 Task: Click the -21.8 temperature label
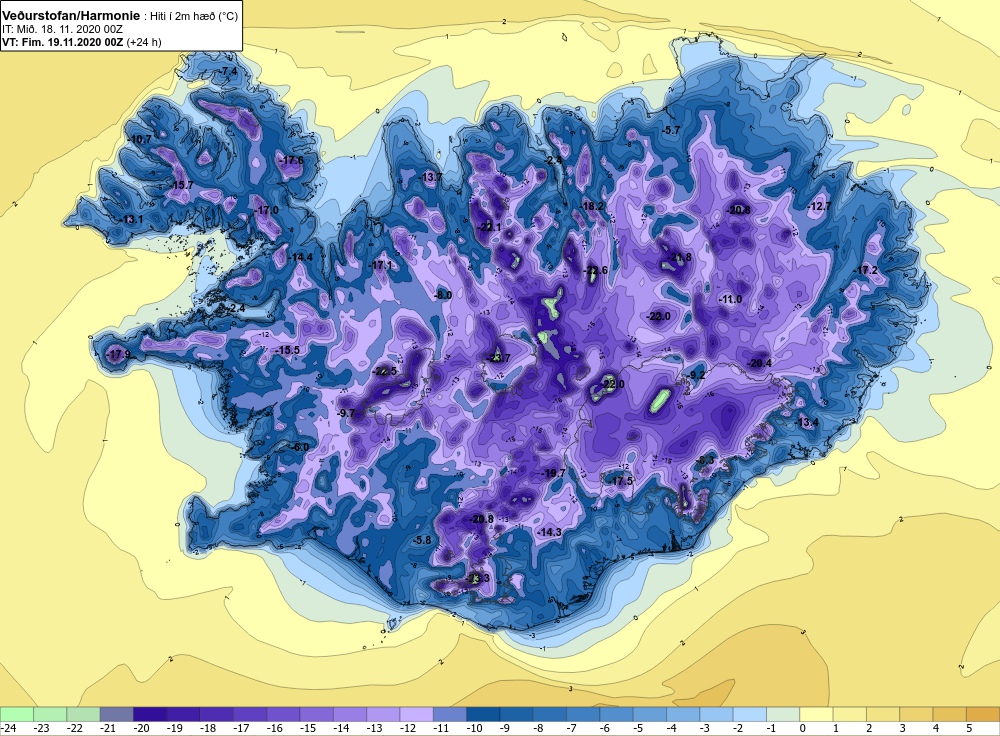click(680, 257)
